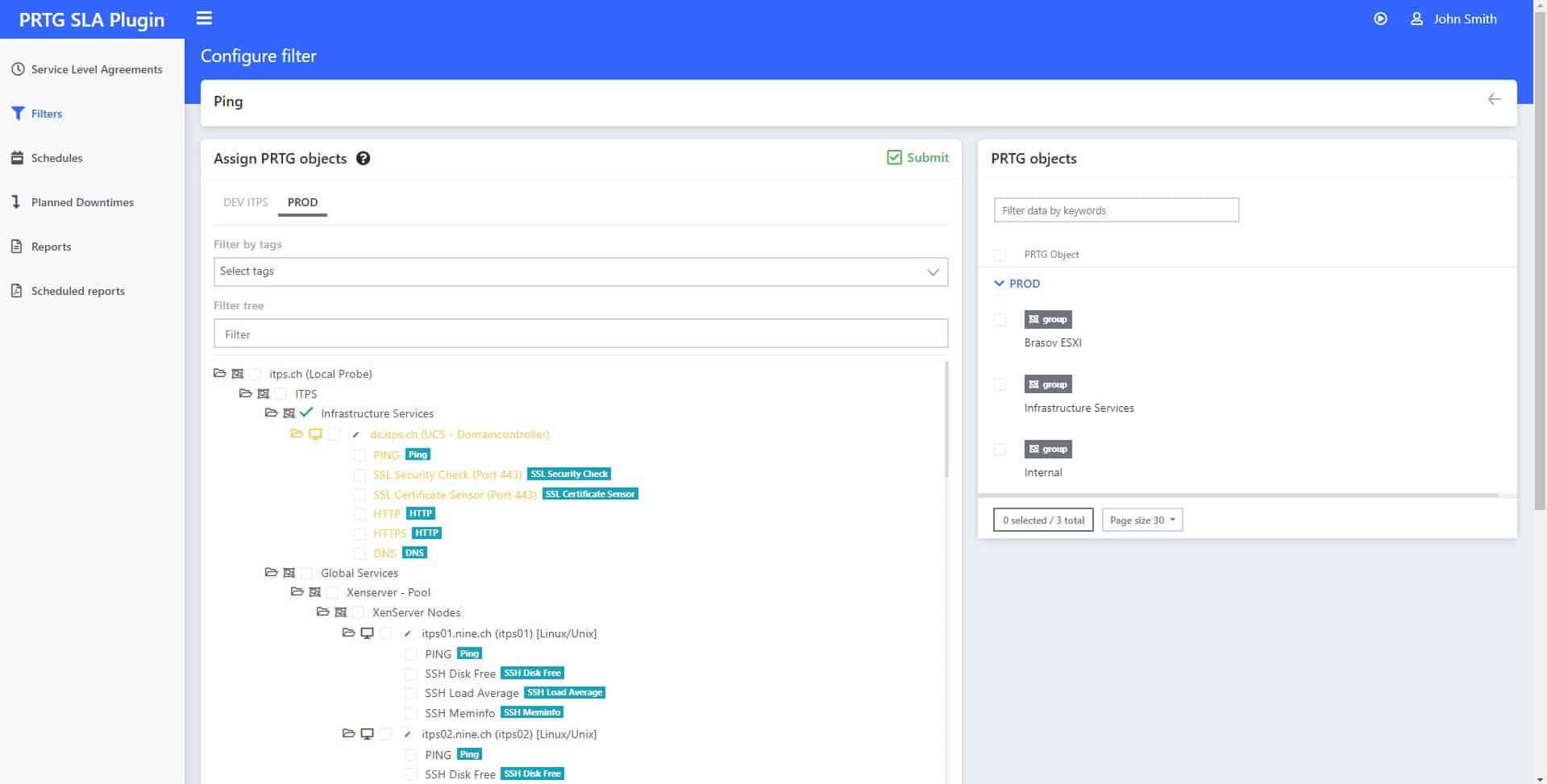Collapse the Global Services folder

click(271, 572)
